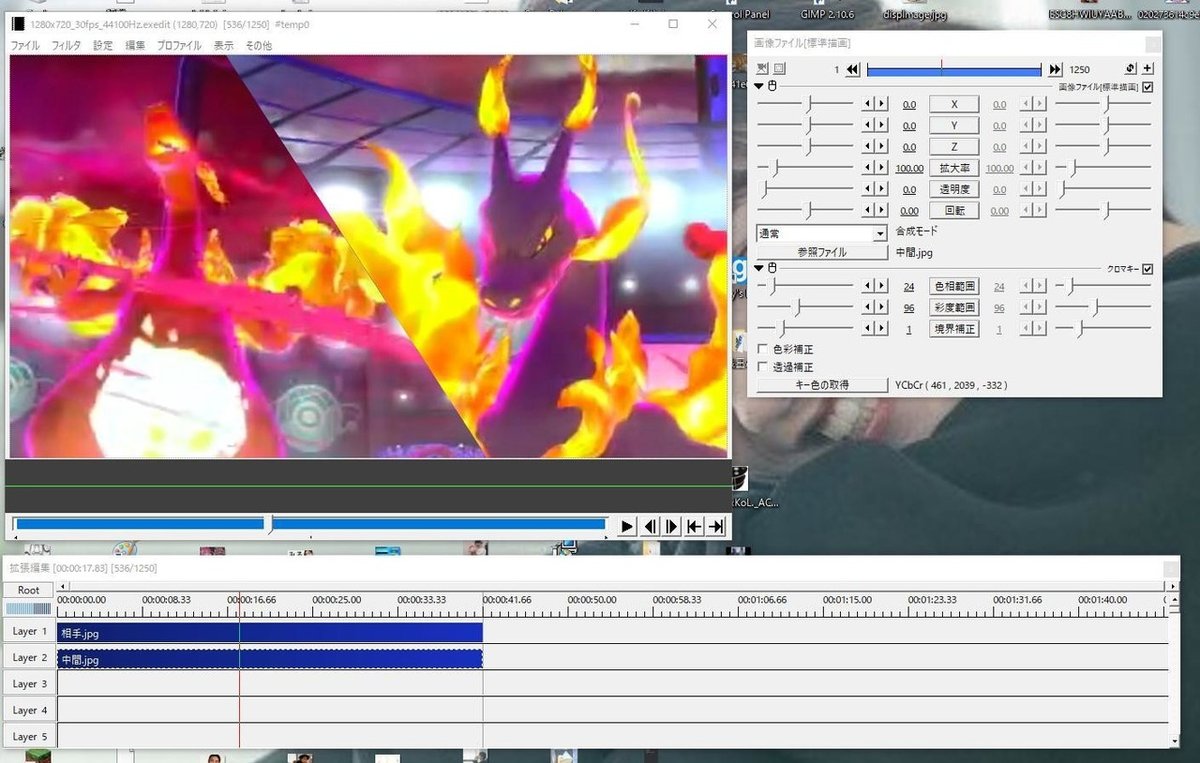Open the 編集 menu
Viewport: 1200px width, 763px height.
pos(135,45)
